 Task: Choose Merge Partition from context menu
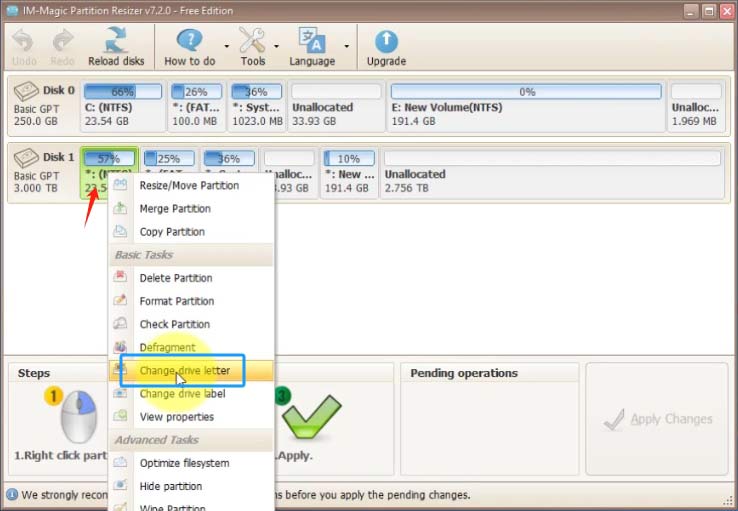[x=191, y=208]
